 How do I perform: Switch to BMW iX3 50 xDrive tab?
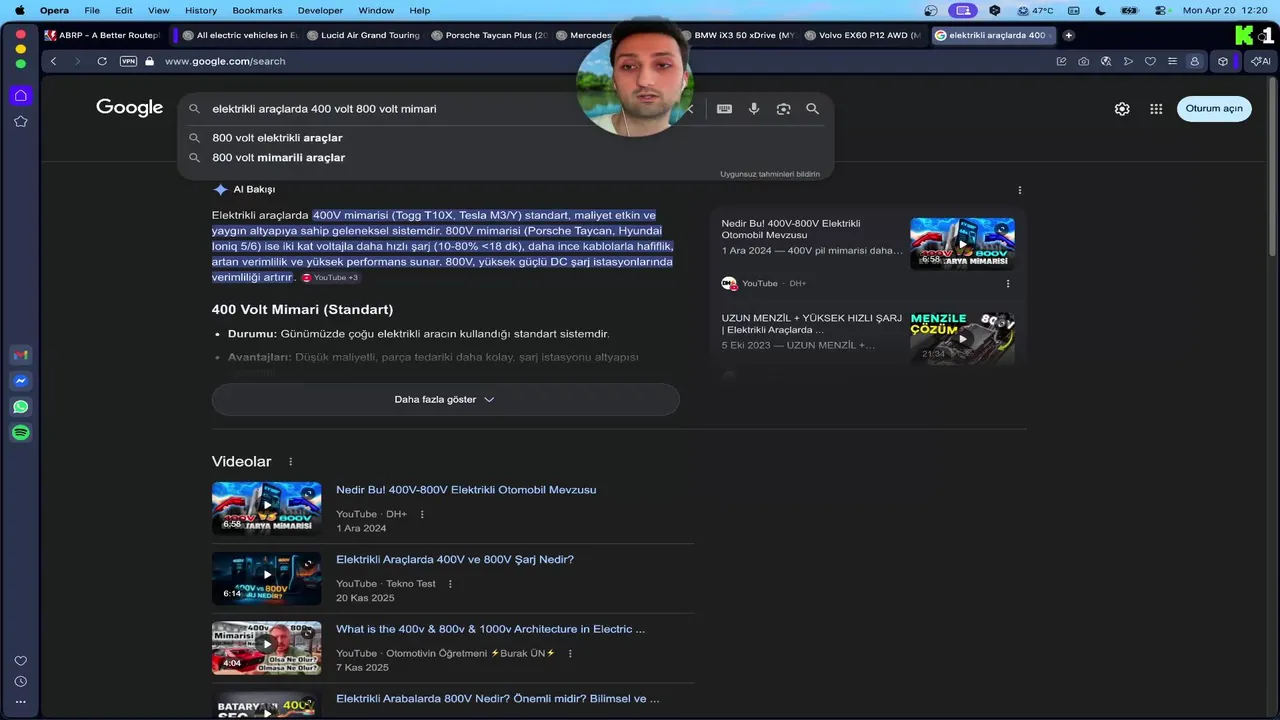(x=738, y=35)
